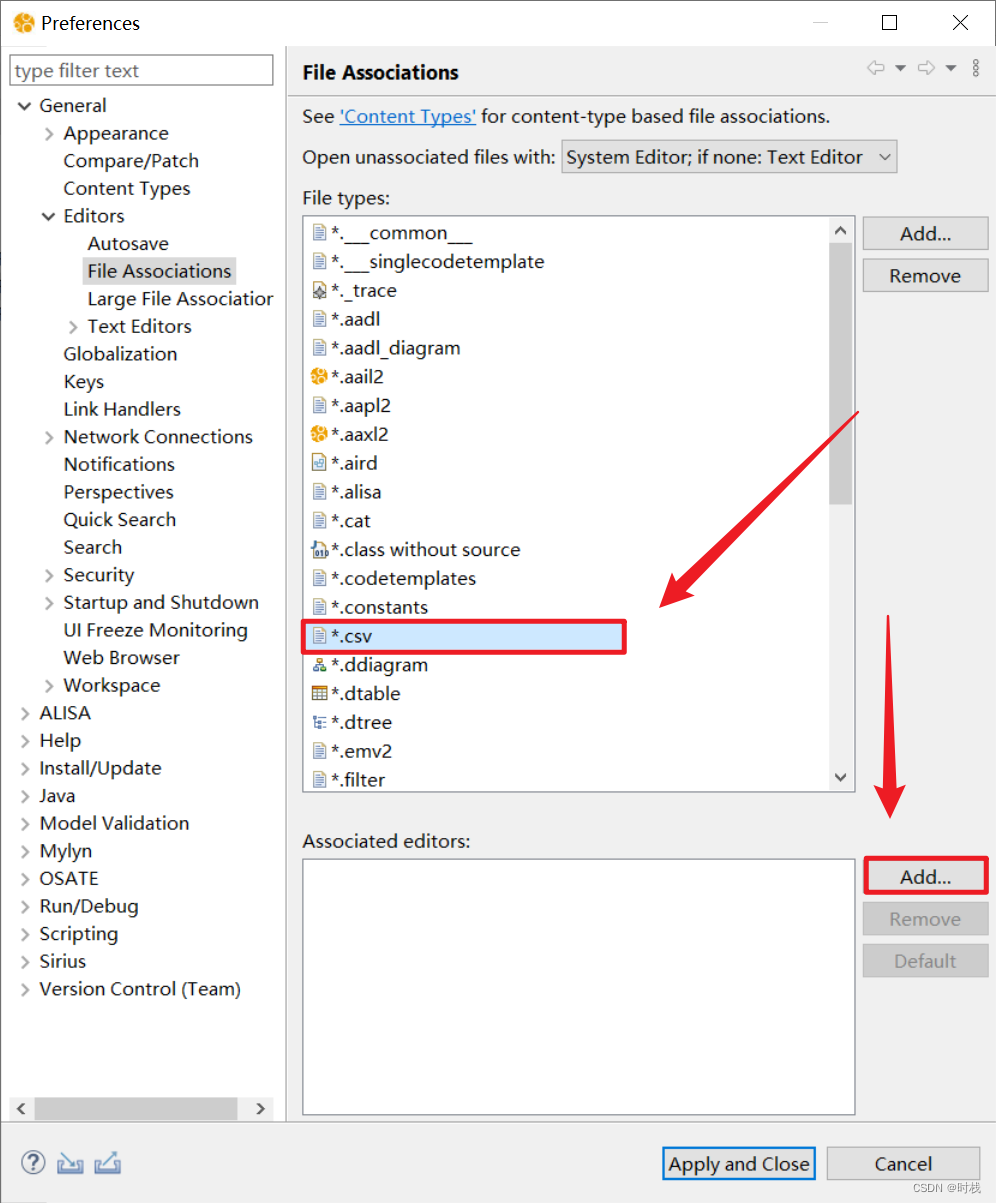Expand the Startup and Shutdown node

click(49, 603)
